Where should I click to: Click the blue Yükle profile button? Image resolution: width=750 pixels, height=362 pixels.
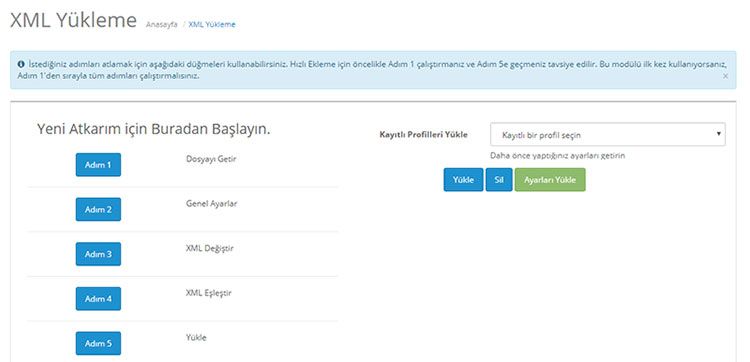pos(463,180)
